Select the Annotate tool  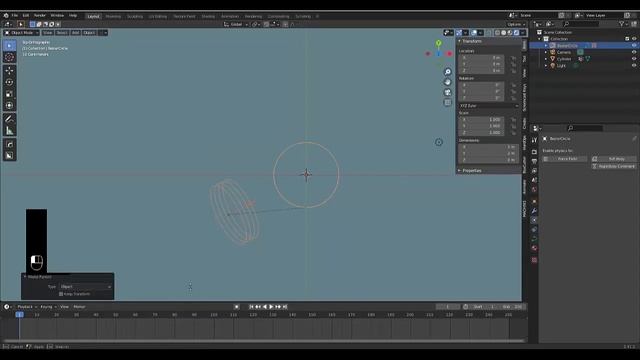pos(9,119)
